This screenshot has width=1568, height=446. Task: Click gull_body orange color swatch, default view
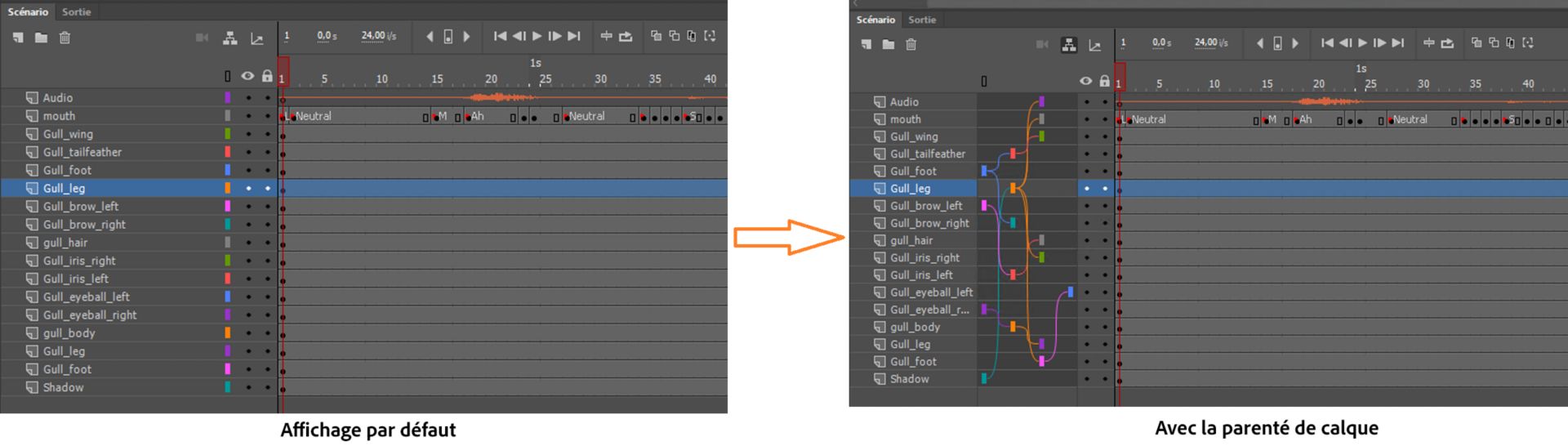[228, 332]
